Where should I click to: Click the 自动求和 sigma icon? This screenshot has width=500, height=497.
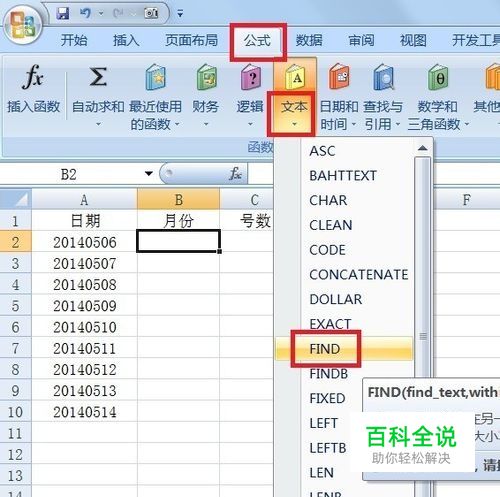tap(98, 77)
